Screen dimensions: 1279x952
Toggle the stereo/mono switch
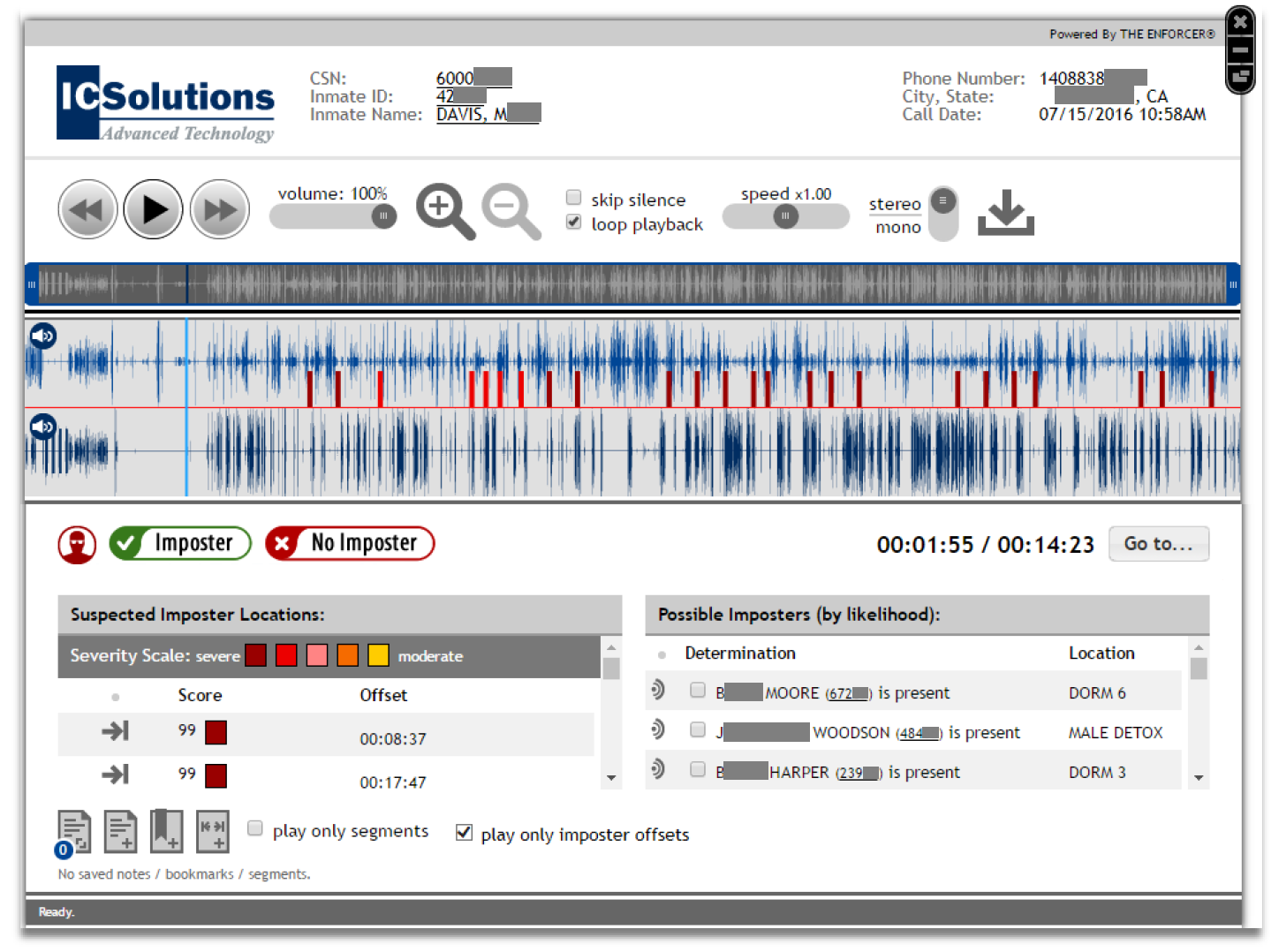(x=943, y=214)
